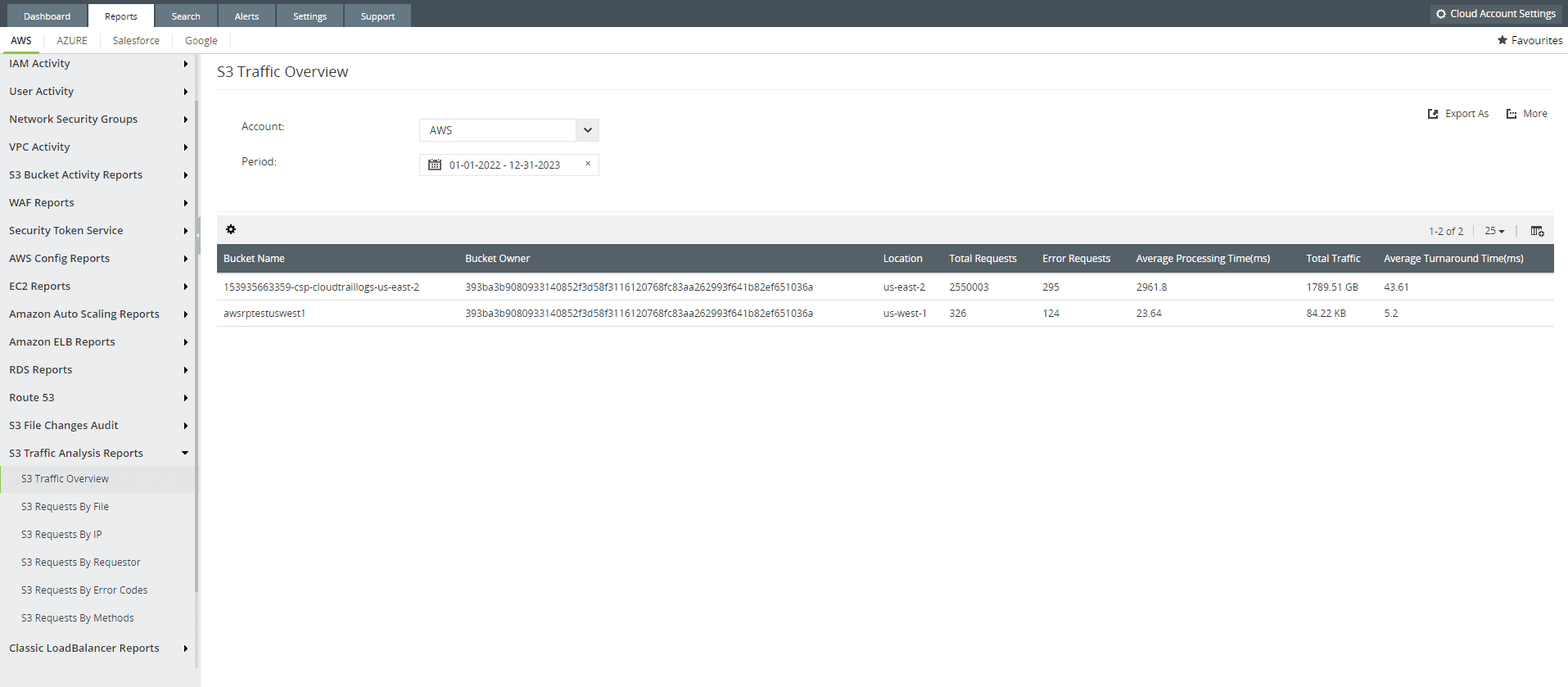The height and width of the screenshot is (687, 1568).
Task: Click the Export As icon
Action: point(1433,115)
